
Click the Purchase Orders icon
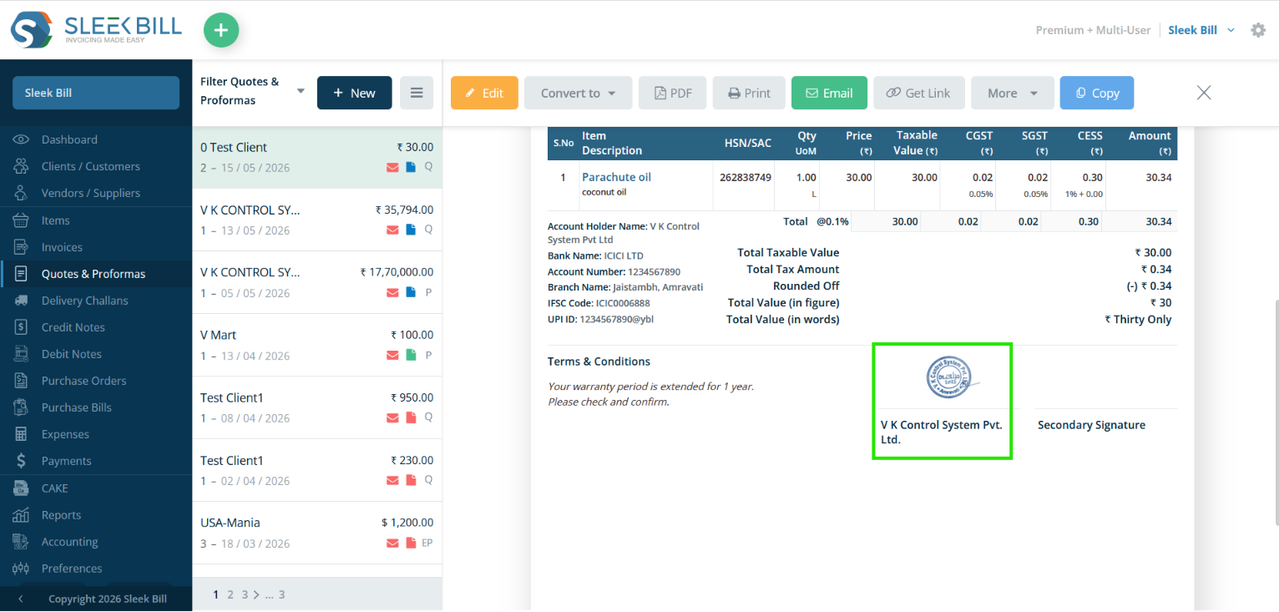pyautogui.click(x=21, y=380)
